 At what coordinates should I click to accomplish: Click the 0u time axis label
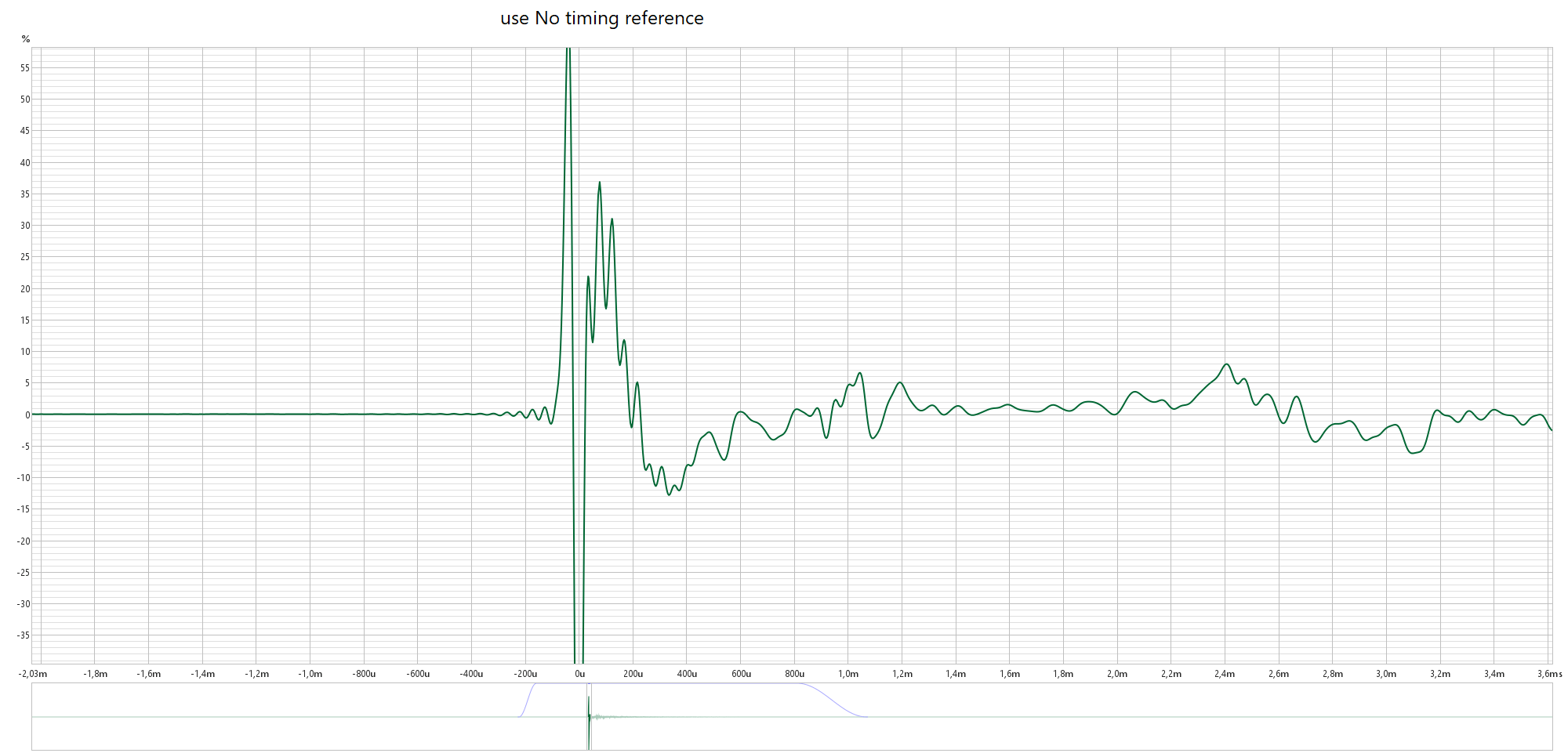click(x=579, y=674)
